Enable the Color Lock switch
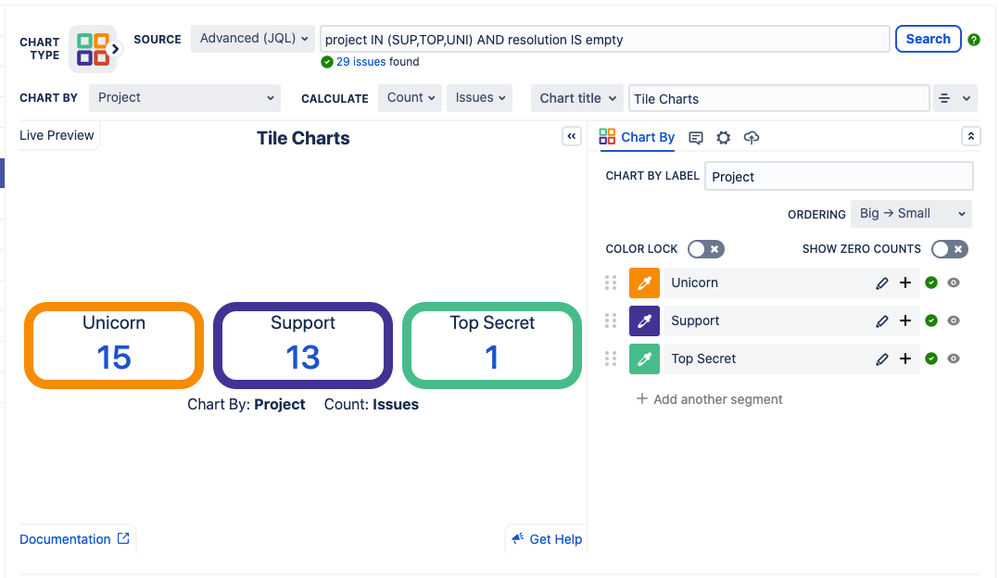Image resolution: width=999 pixels, height=578 pixels. click(x=706, y=249)
